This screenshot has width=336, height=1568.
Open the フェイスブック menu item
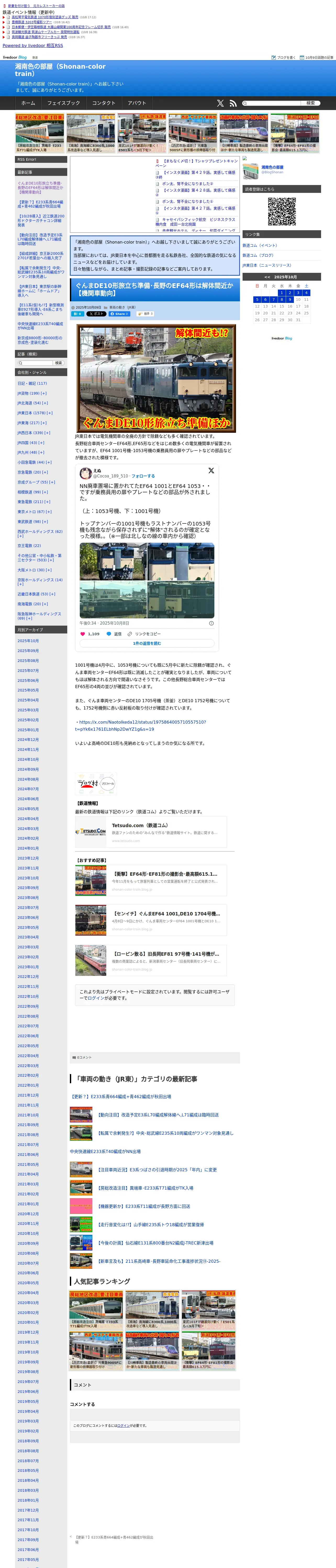(x=63, y=103)
